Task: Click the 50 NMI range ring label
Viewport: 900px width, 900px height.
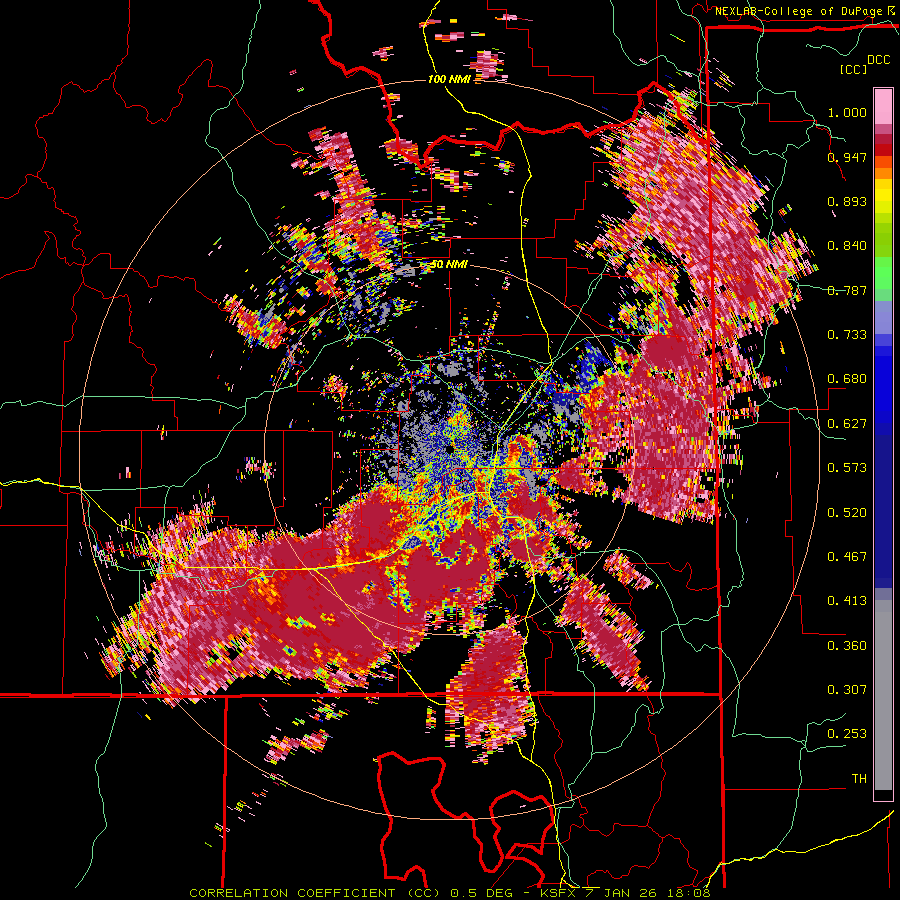Action: [x=449, y=265]
